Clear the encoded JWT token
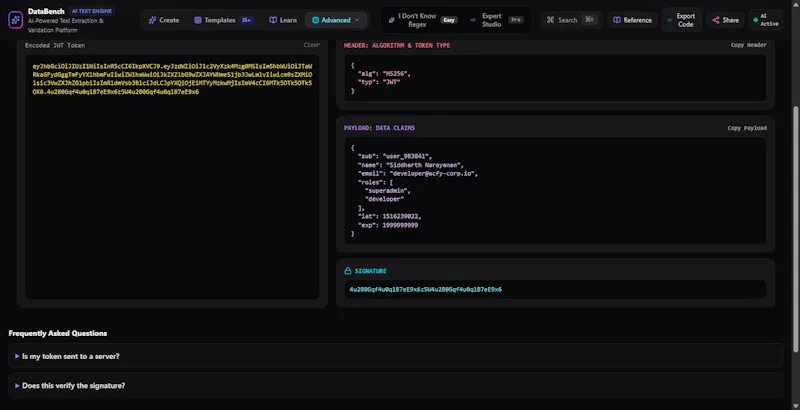Viewport: 800px width, 410px height. tap(311, 45)
